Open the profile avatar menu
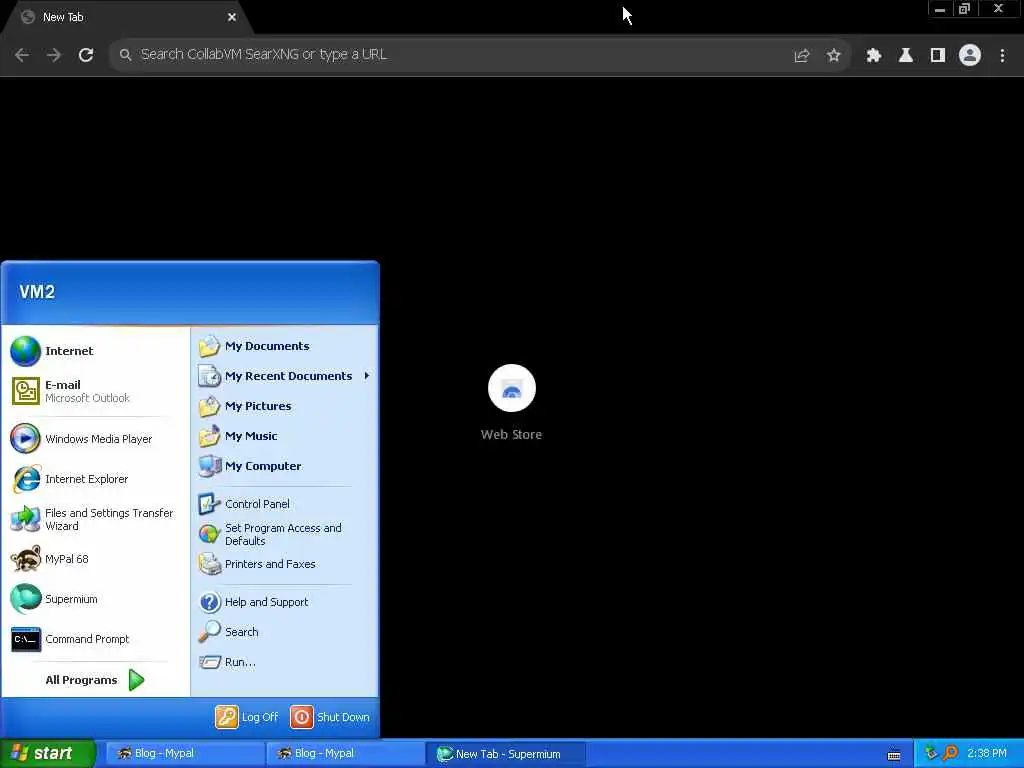 (x=970, y=56)
